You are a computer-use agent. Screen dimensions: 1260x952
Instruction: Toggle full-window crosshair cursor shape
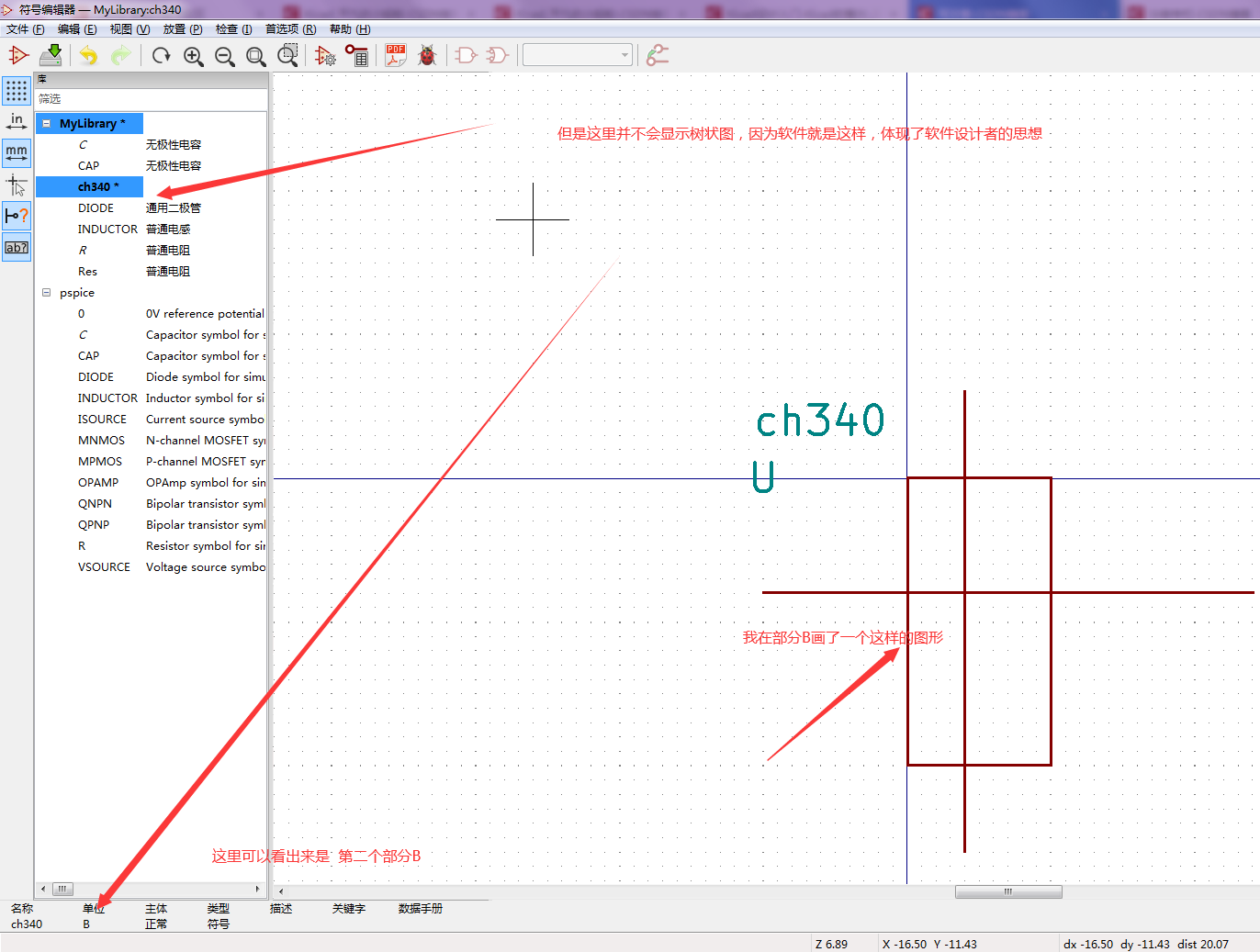tap(17, 185)
